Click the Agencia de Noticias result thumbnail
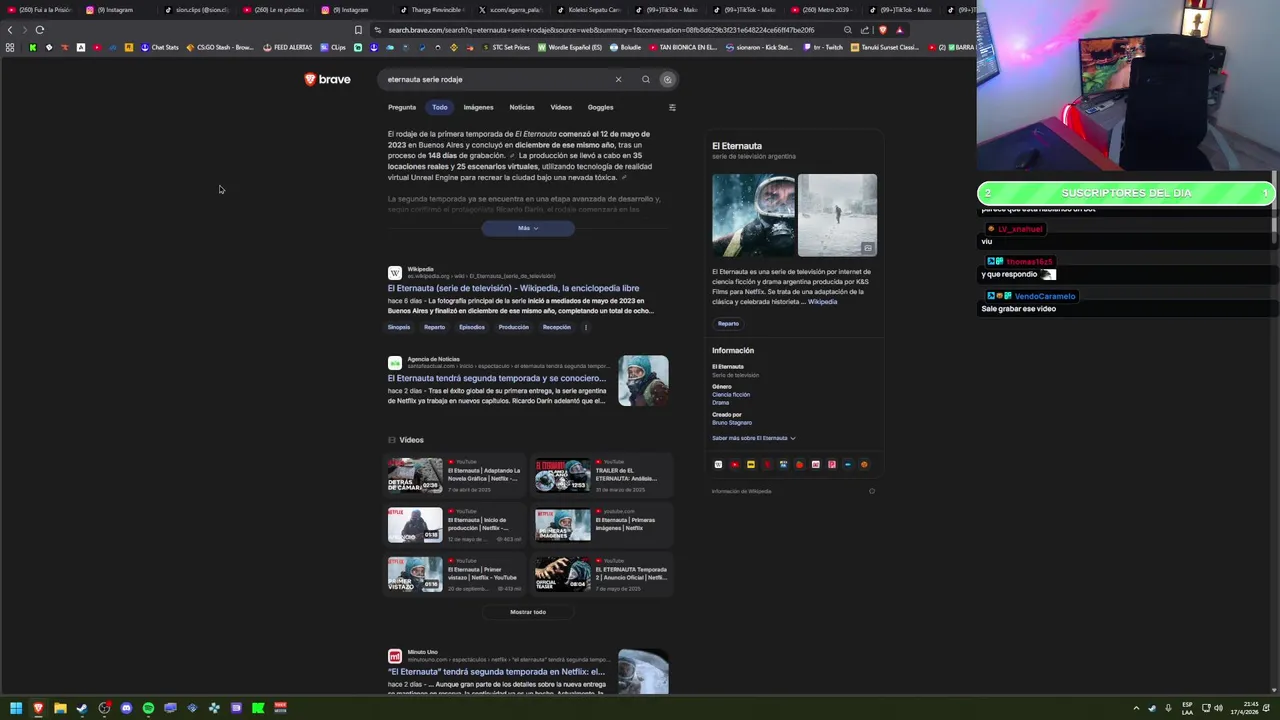Screen dimensions: 1280x720 coord(643,381)
